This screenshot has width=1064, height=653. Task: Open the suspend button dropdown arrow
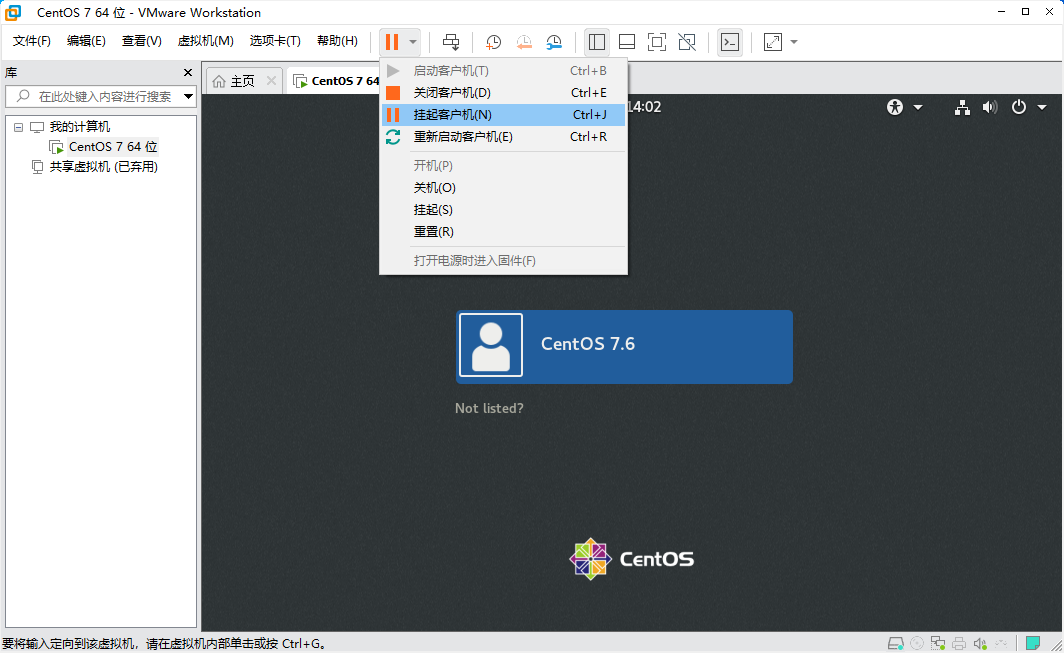(410, 42)
